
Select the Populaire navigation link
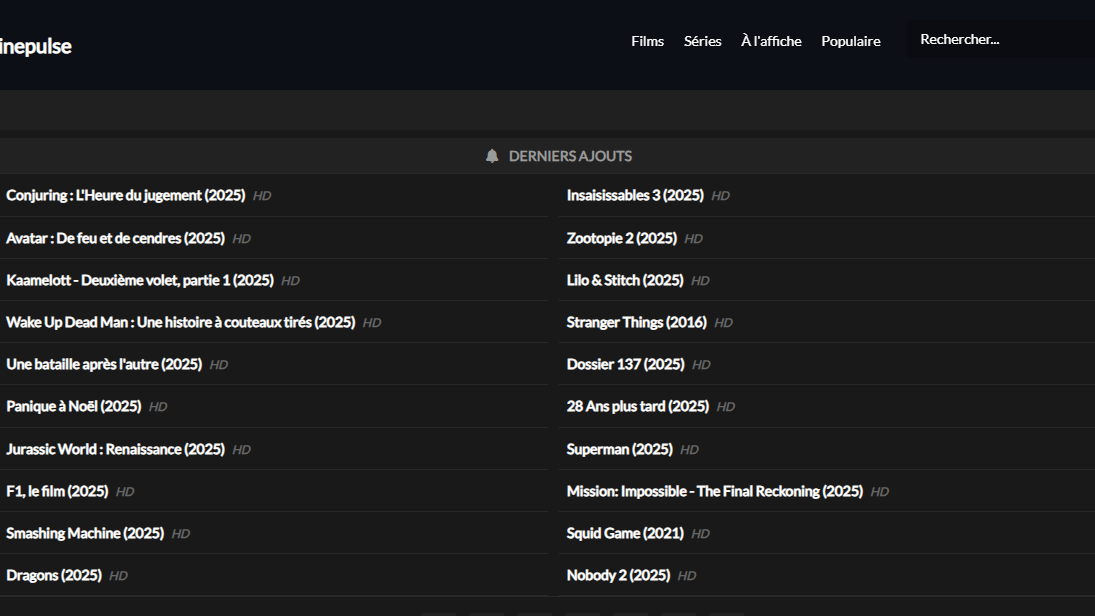pyautogui.click(x=851, y=41)
